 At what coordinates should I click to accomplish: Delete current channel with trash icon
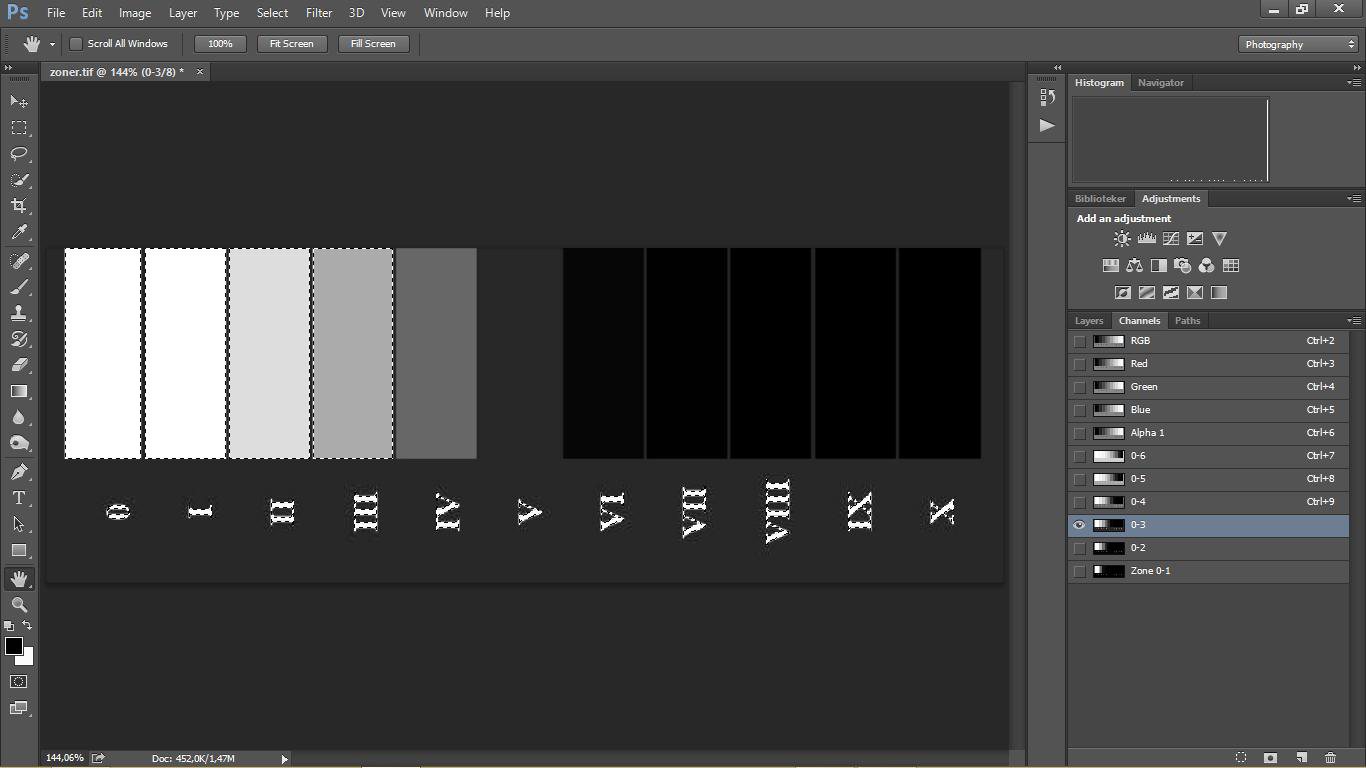(1330, 758)
